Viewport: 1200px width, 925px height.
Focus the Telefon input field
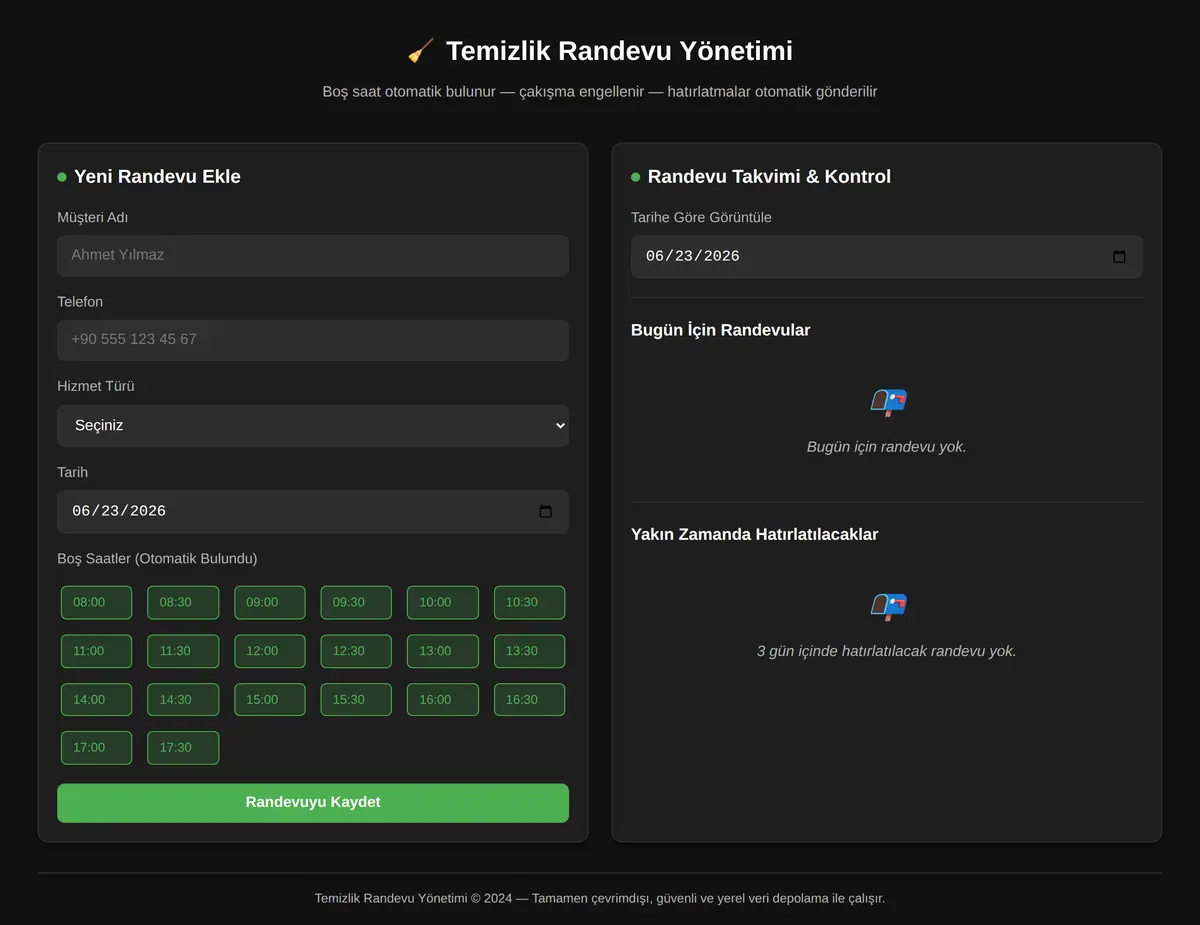tap(313, 340)
